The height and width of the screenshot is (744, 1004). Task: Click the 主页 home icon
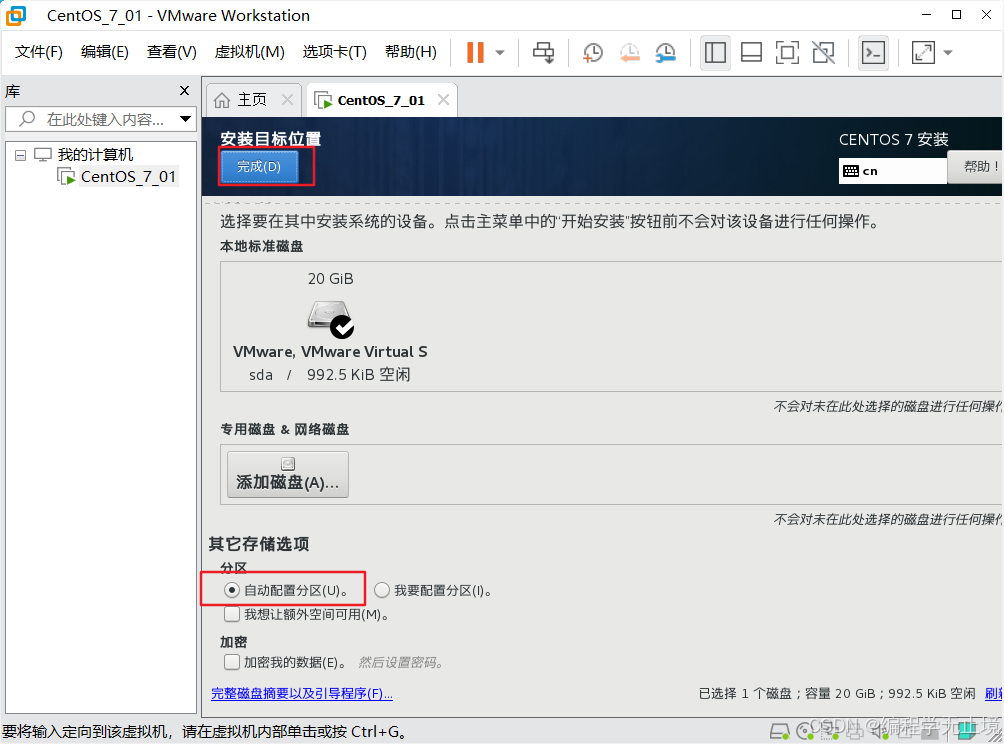tap(222, 100)
